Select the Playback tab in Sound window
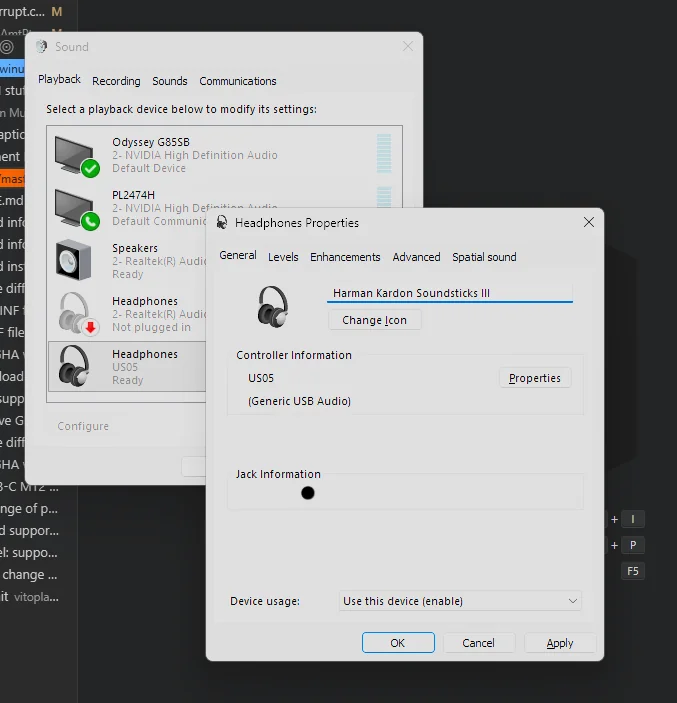The height and width of the screenshot is (703, 677). coord(59,79)
